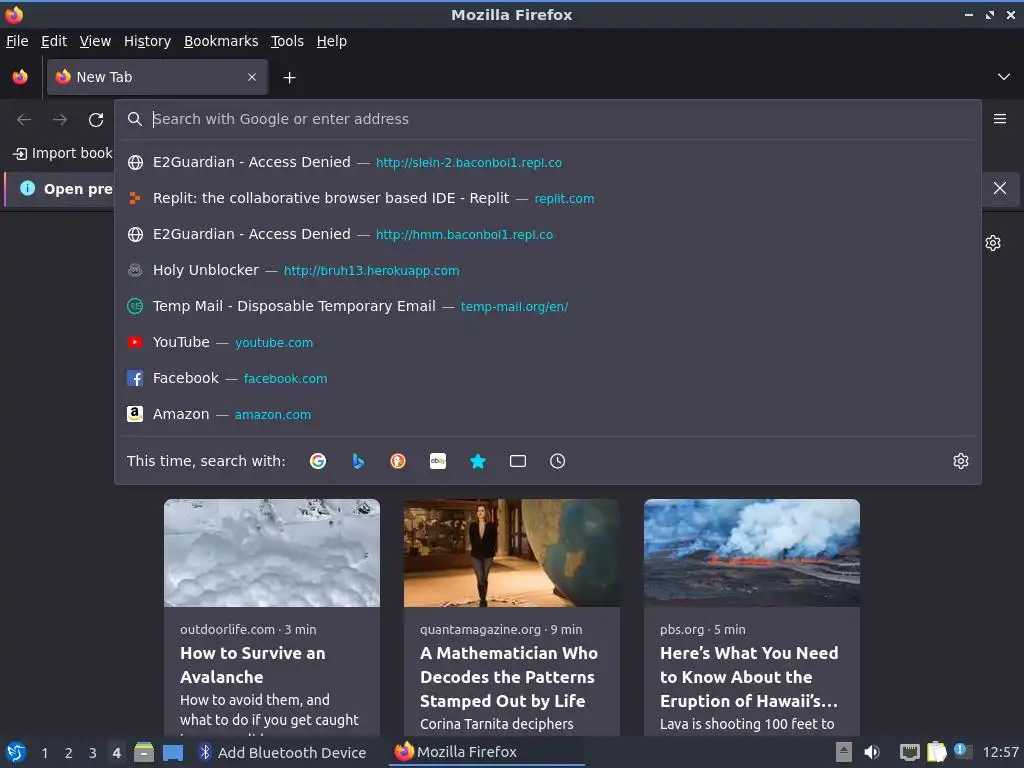Open Here's What You Need to Know headline
This screenshot has height=768, width=1024.
[749, 677]
